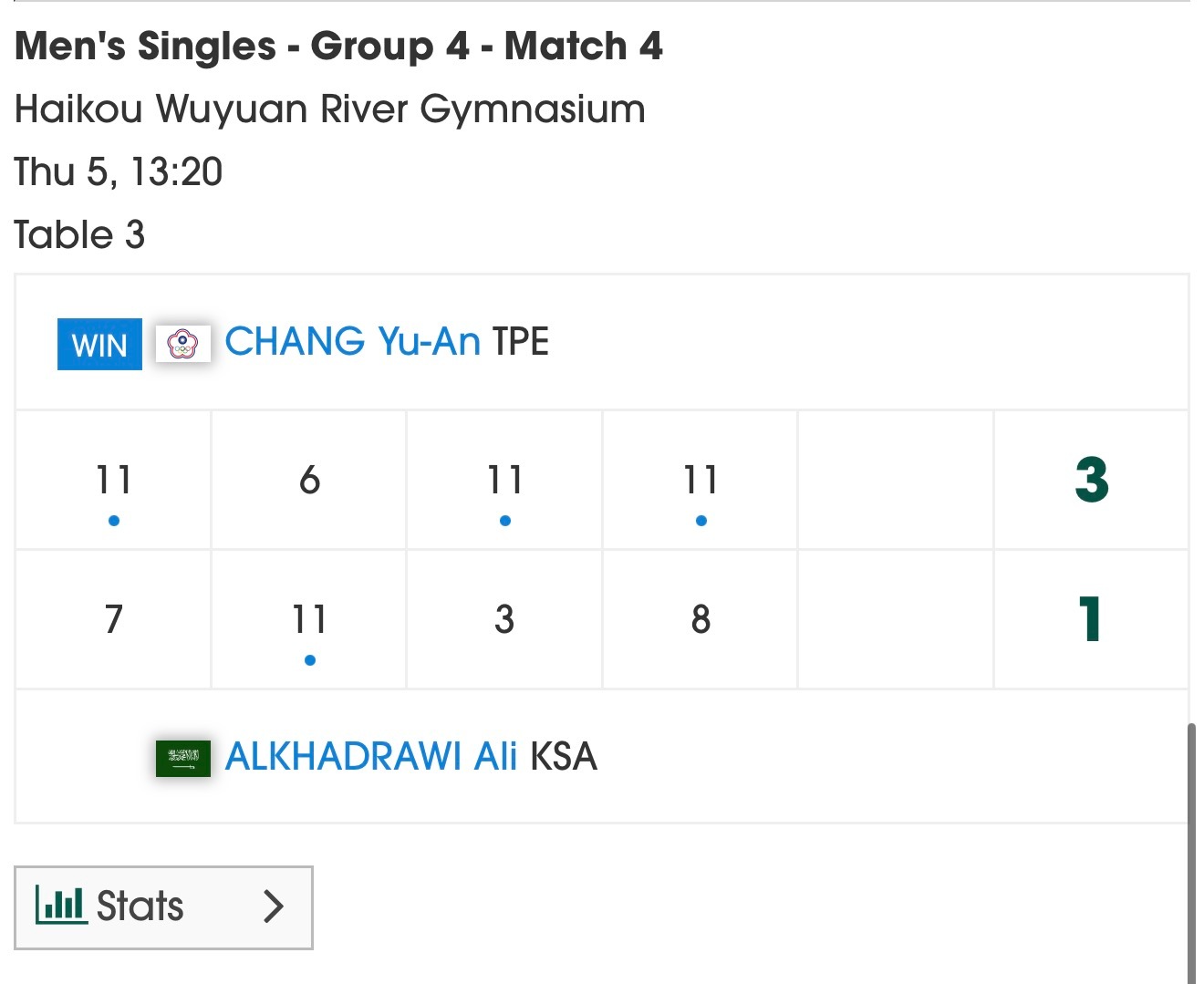This screenshot has height=984, width=1204.
Task: Open the Stats chevron arrow
Action: click(x=275, y=906)
